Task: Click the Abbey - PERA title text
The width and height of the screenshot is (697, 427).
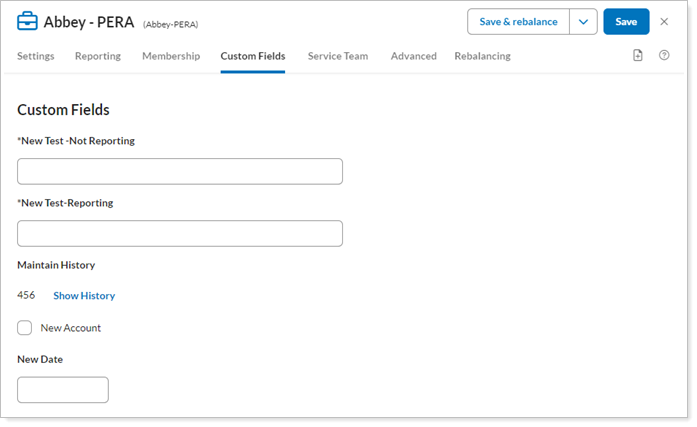Action: coord(89,22)
